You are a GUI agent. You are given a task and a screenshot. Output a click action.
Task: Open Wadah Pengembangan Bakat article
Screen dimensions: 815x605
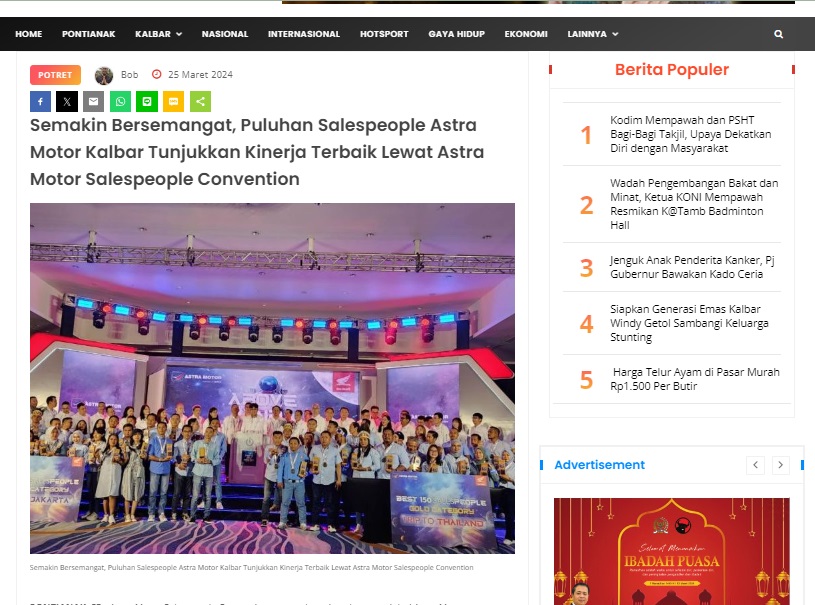click(694, 204)
